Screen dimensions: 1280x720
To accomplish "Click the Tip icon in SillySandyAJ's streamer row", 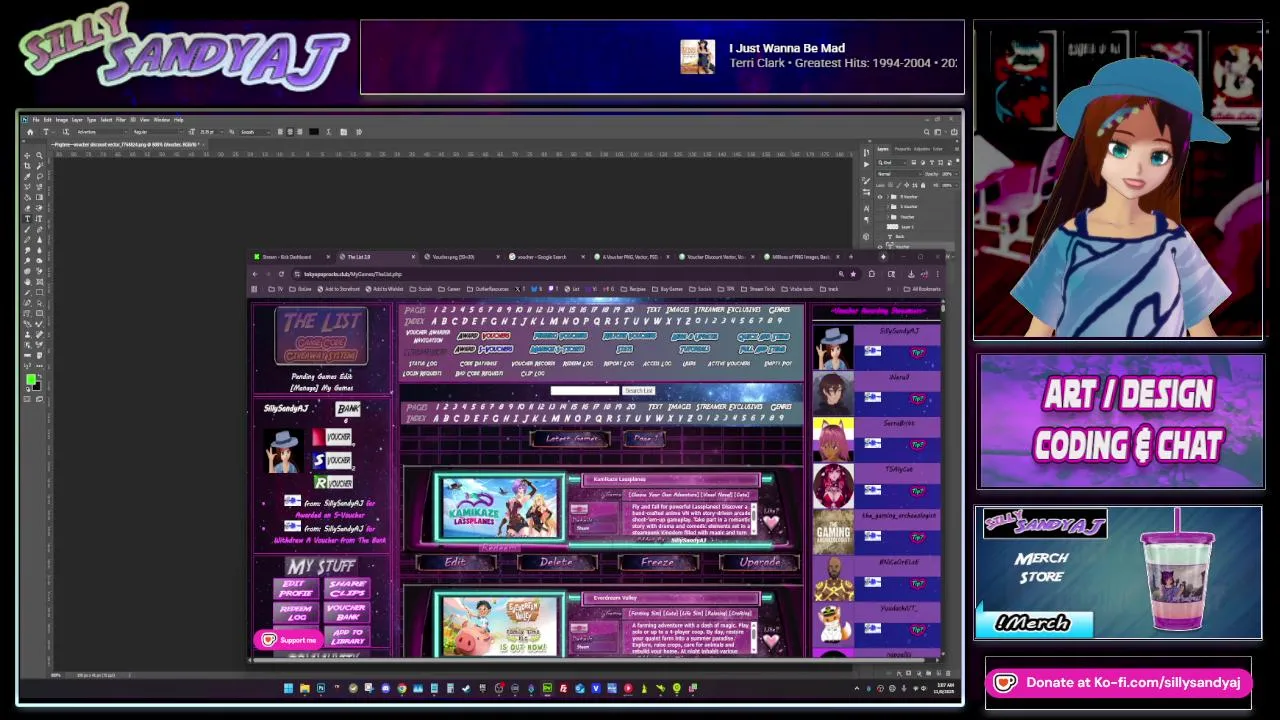I will click(917, 352).
